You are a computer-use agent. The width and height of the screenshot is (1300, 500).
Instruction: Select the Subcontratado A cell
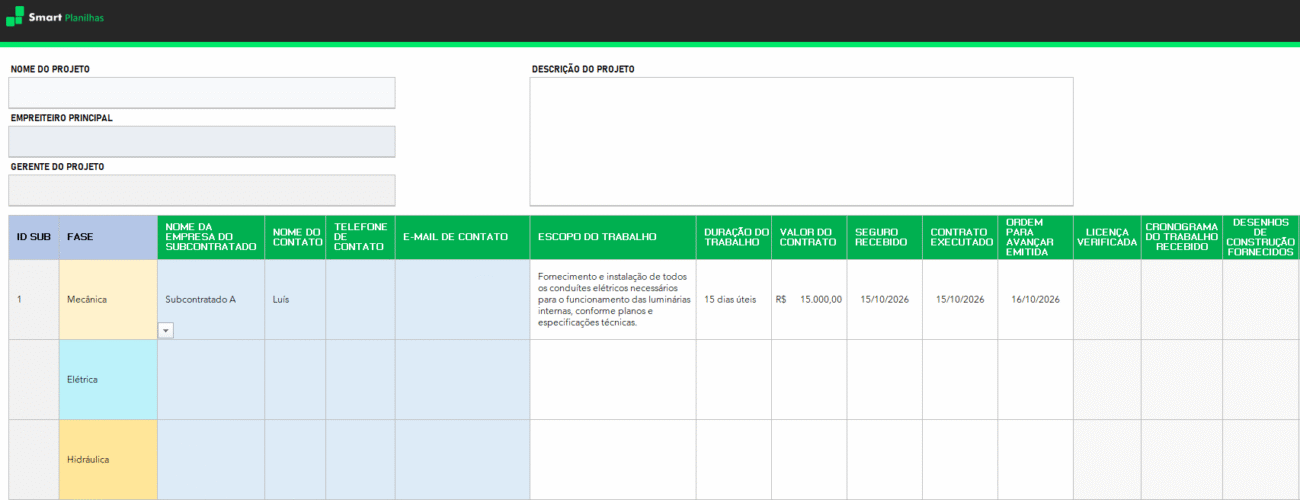coord(211,299)
